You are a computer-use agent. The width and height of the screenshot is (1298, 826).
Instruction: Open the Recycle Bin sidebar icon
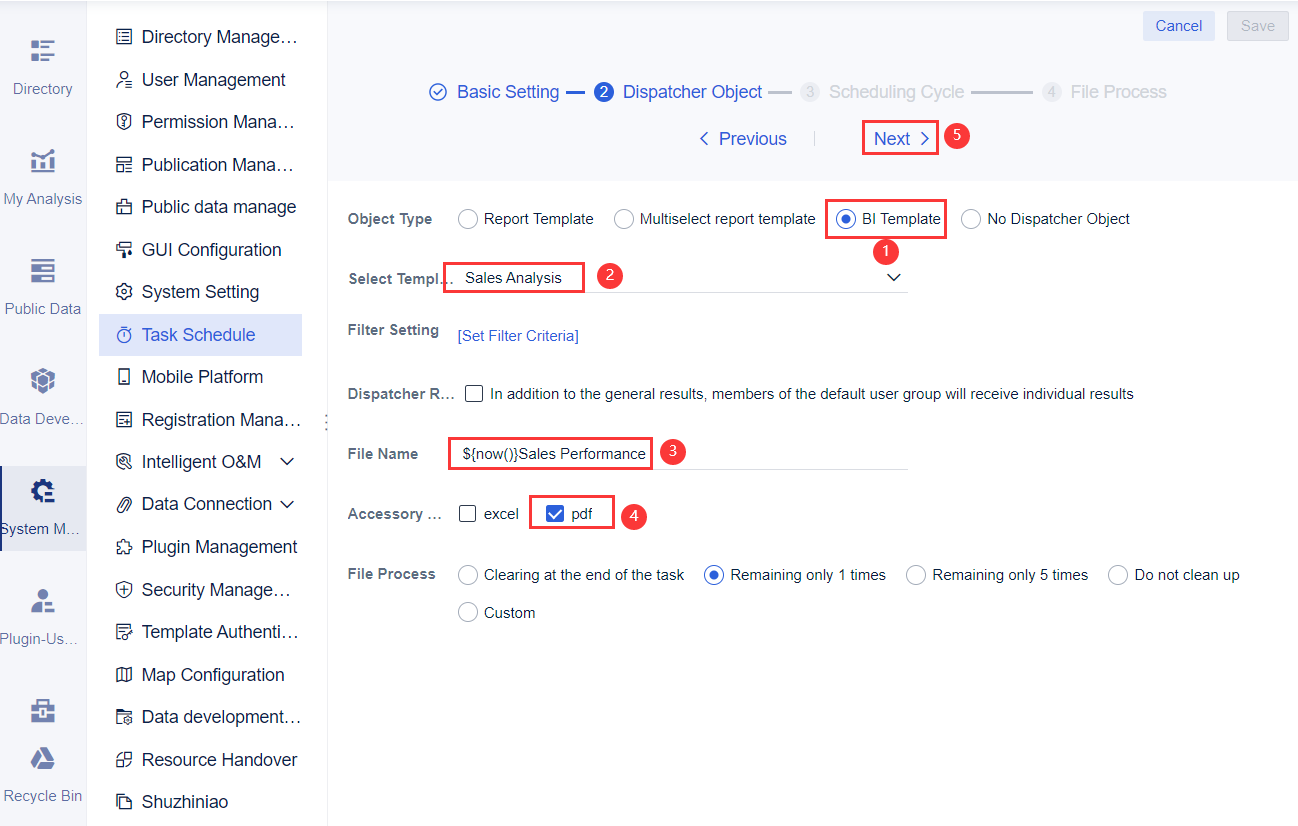42,770
